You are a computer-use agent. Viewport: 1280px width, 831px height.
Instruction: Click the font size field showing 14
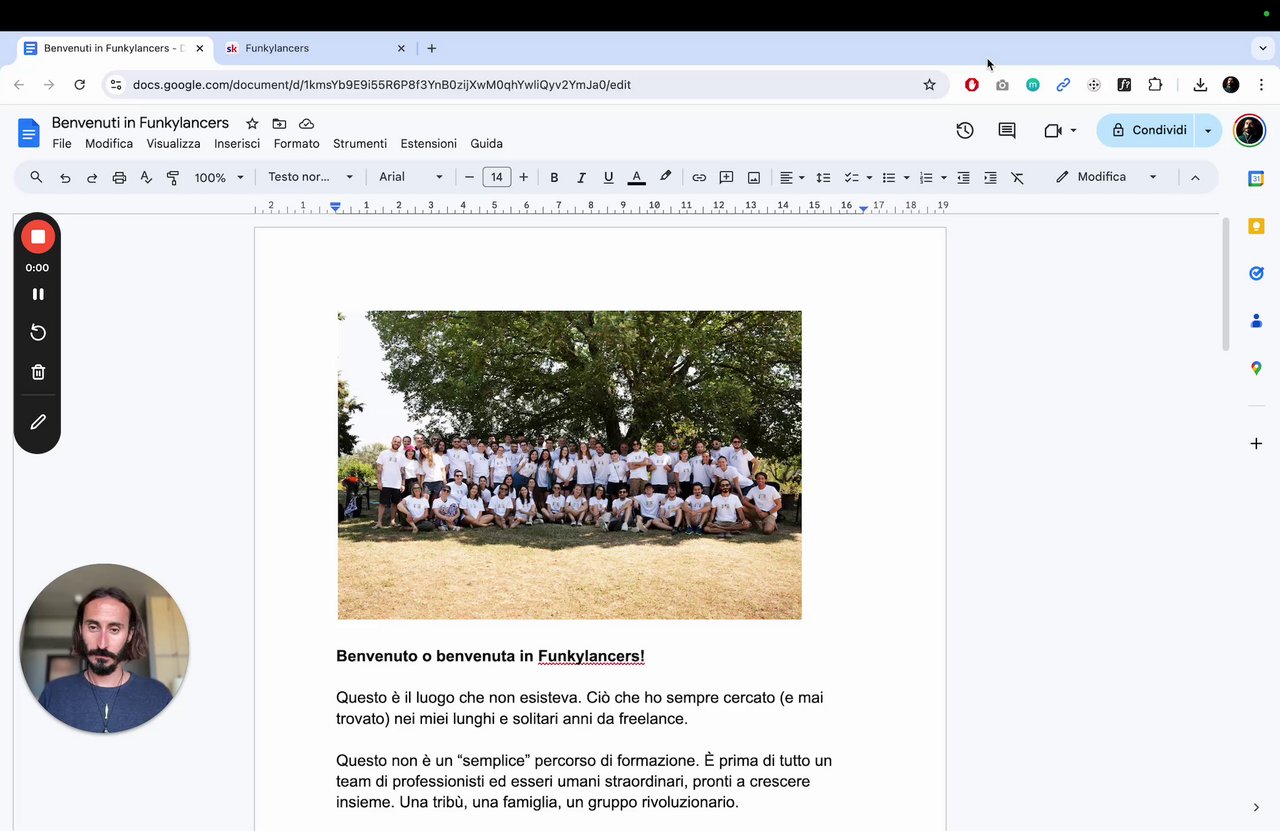pos(497,177)
